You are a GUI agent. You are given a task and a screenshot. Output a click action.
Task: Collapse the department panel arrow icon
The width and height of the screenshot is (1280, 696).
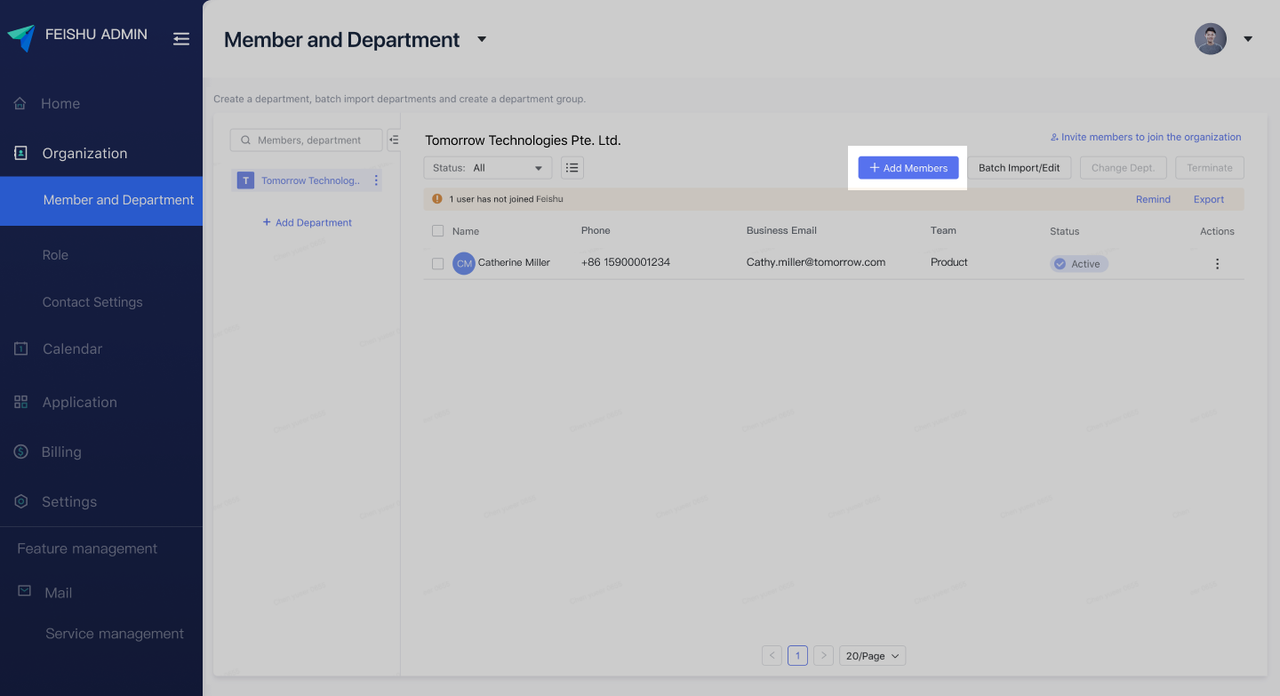(x=394, y=140)
